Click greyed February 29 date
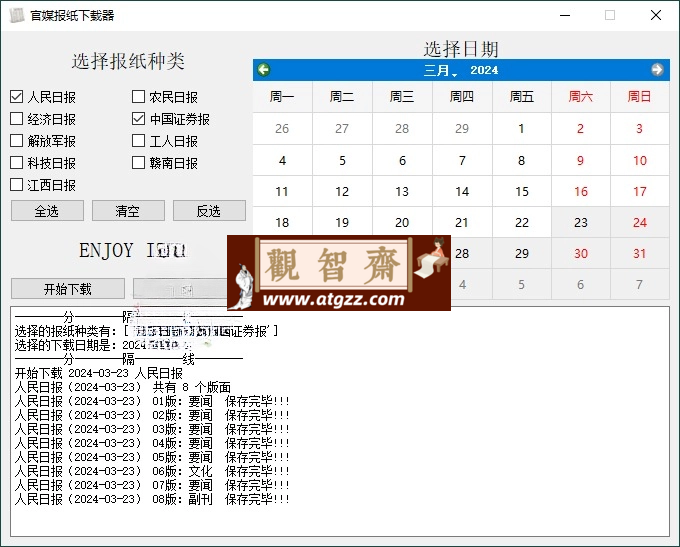Viewport: 680px width, 547px height. [462, 129]
